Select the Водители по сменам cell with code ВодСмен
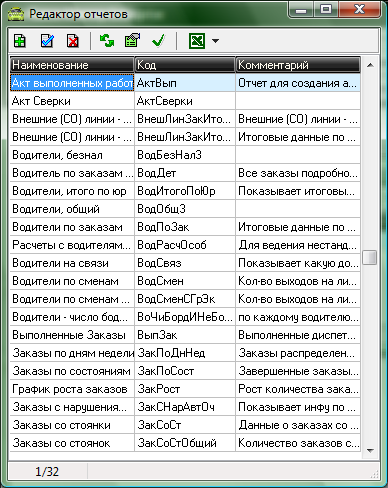The height and width of the screenshot is (488, 388). [x=72, y=281]
